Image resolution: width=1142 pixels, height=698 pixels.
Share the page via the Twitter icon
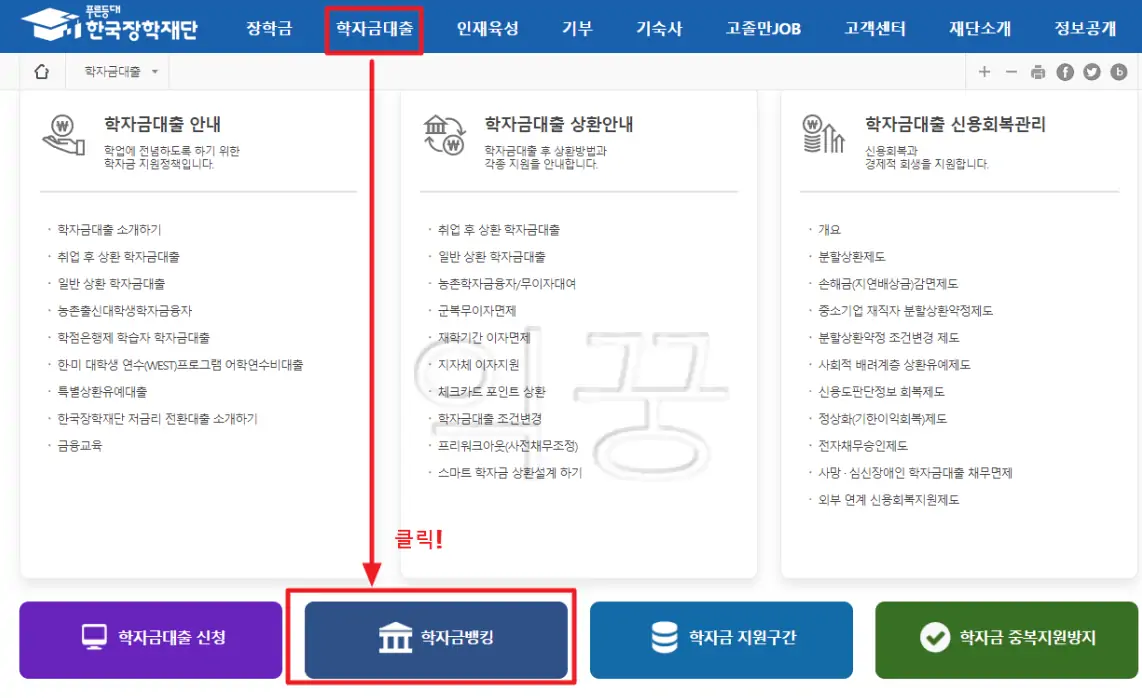1092,72
